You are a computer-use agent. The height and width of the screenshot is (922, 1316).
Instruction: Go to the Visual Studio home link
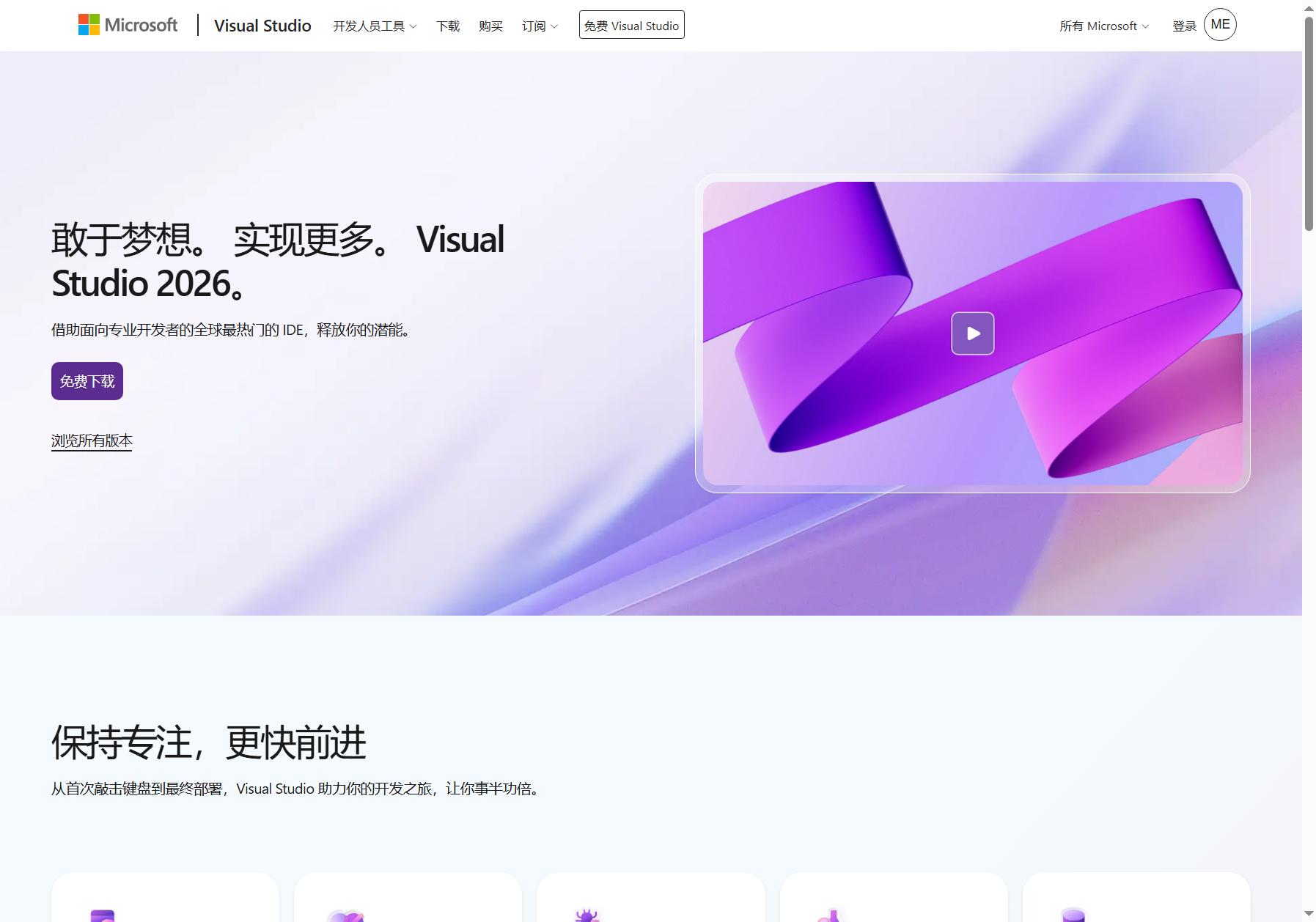coord(262,26)
